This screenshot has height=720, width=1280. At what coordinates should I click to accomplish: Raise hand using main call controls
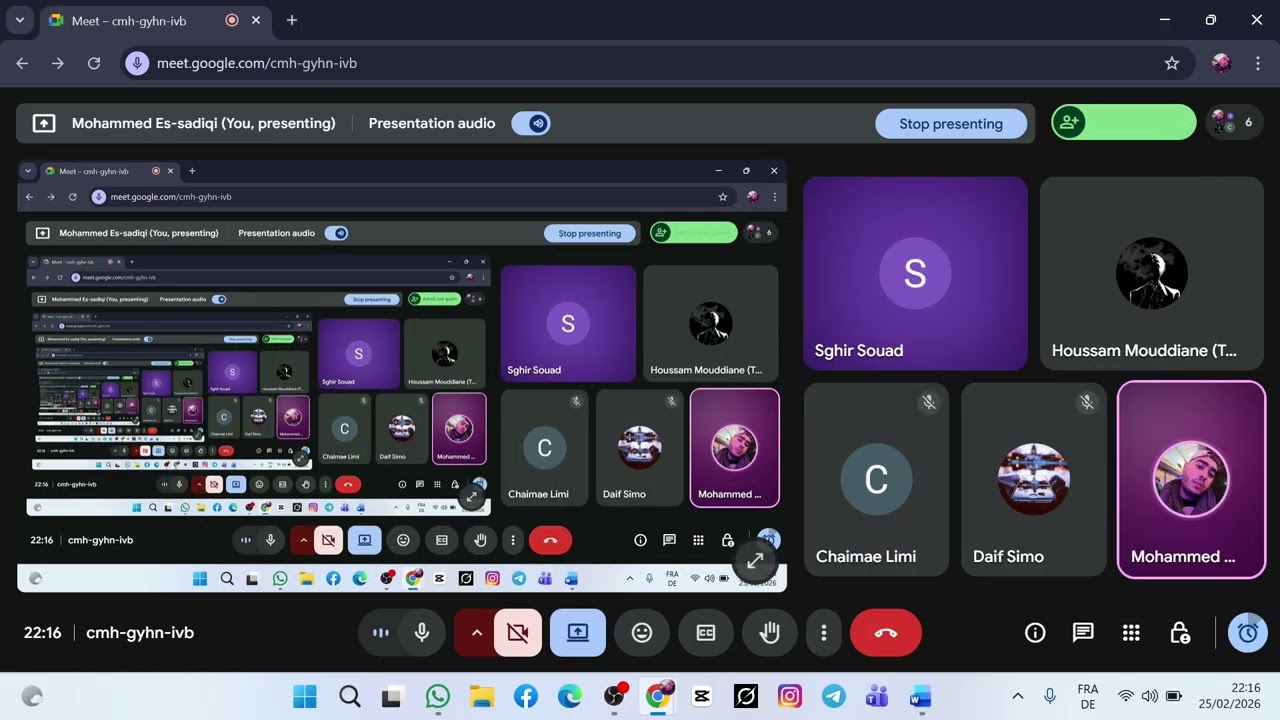(x=769, y=633)
